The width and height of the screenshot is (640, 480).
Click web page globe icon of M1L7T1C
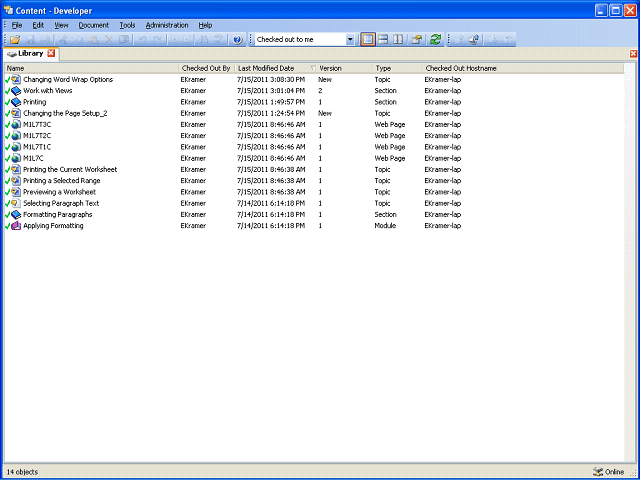(16, 147)
